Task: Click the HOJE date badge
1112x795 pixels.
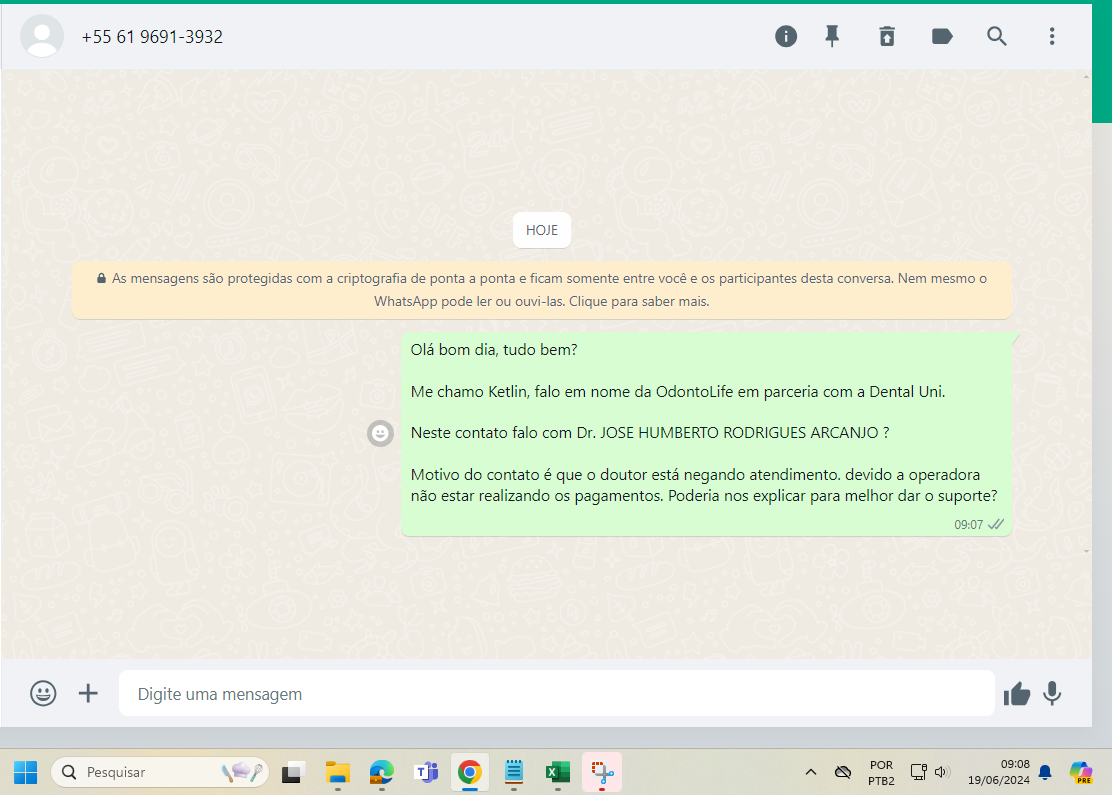Action: point(542,230)
